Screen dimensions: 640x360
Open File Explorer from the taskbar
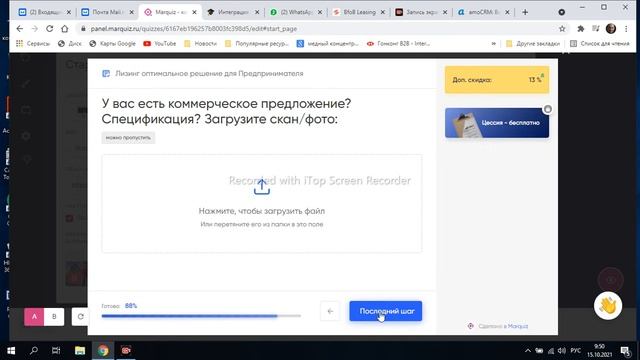click(x=80, y=351)
